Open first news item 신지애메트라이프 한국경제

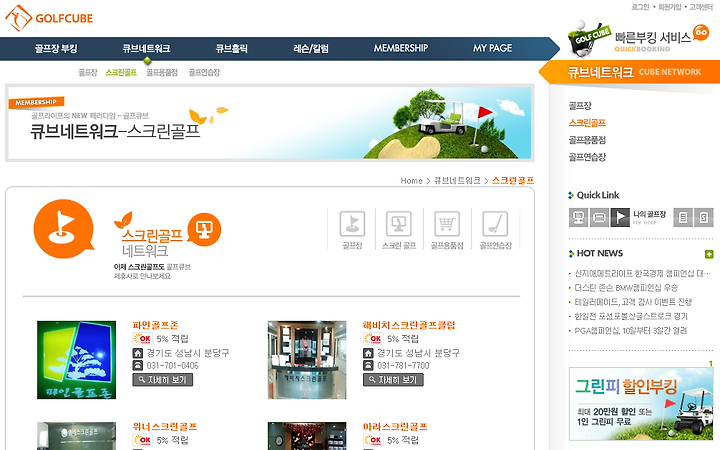tap(642, 274)
